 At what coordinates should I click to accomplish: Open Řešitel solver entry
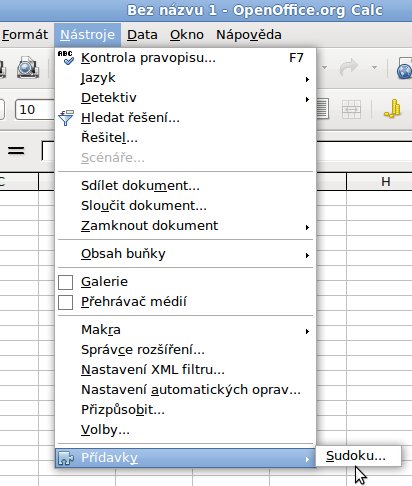click(x=185, y=138)
